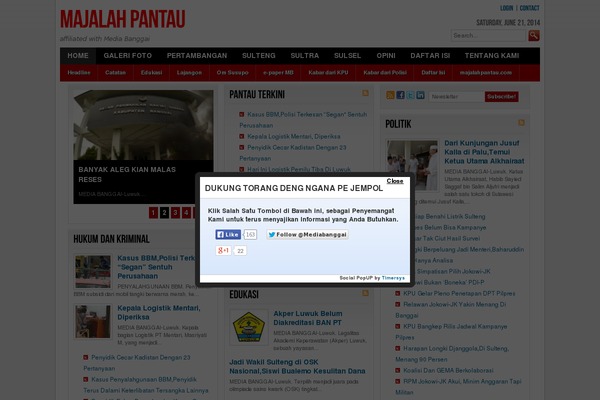
Task: Open the Timersys link in popup footer
Action: (393, 278)
